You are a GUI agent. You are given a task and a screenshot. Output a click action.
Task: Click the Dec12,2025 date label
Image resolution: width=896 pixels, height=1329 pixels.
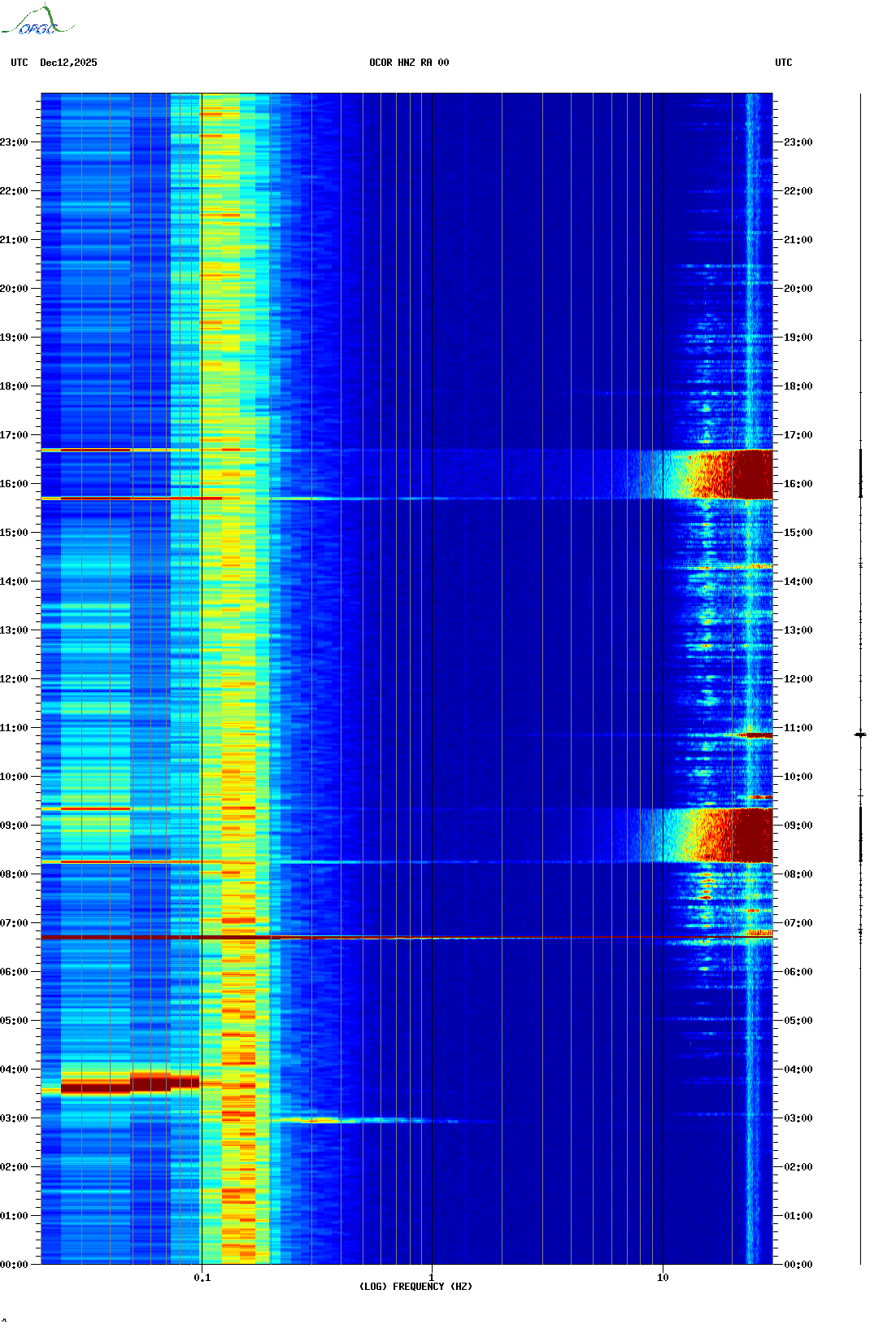pyautogui.click(x=68, y=63)
